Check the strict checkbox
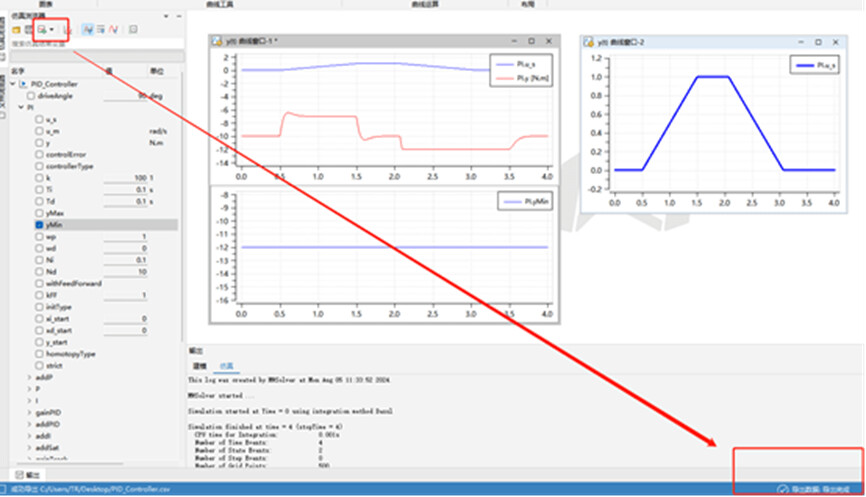Screen dimensions: 866x497 (x=39, y=366)
